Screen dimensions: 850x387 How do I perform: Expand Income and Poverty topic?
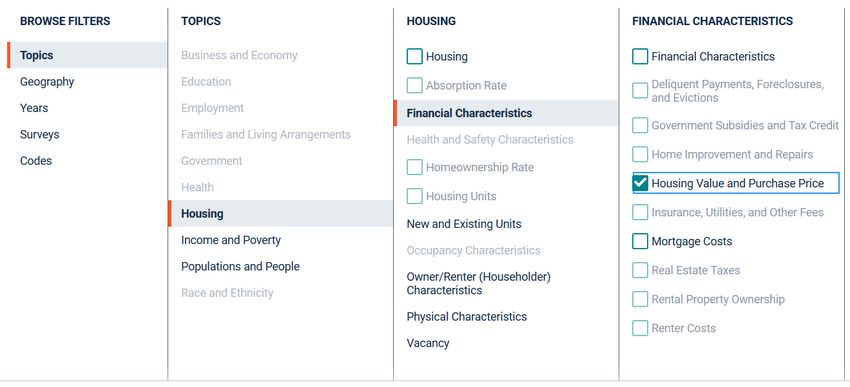pos(231,240)
